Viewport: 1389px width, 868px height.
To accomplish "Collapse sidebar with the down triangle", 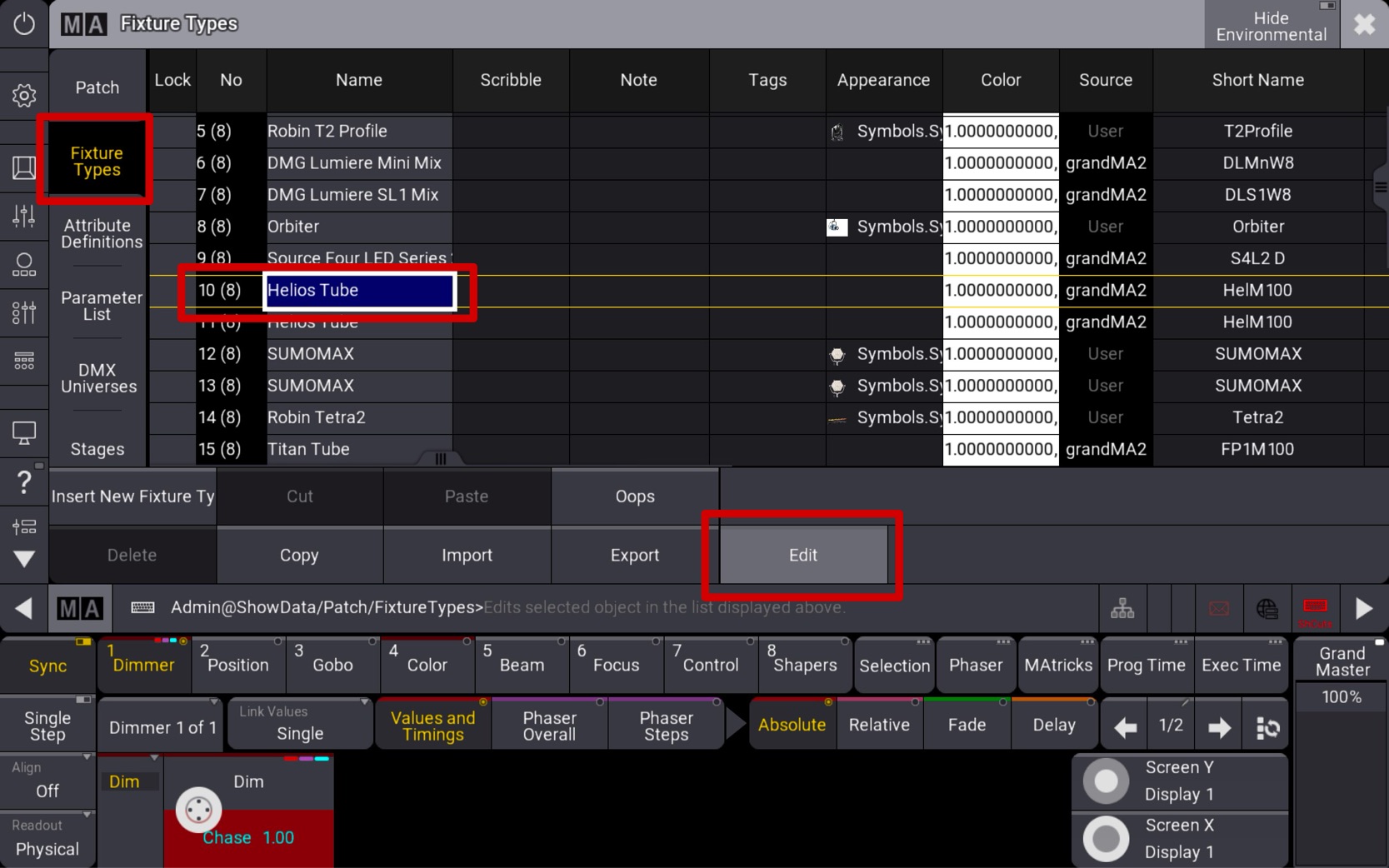I will click(23, 559).
